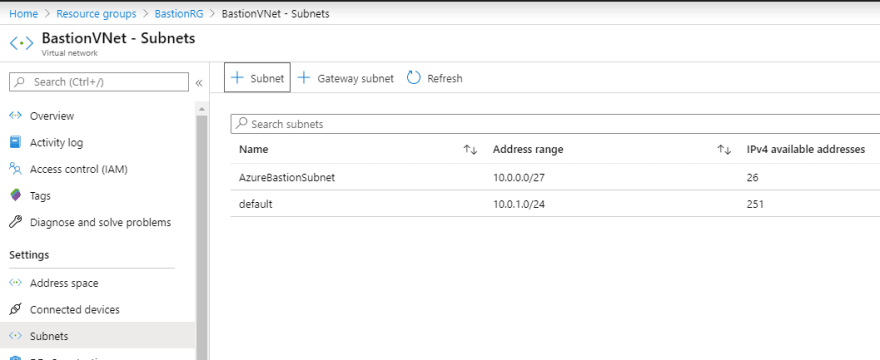Sort by the Address range column arrows
The height and width of the screenshot is (360, 880).
[x=724, y=149]
